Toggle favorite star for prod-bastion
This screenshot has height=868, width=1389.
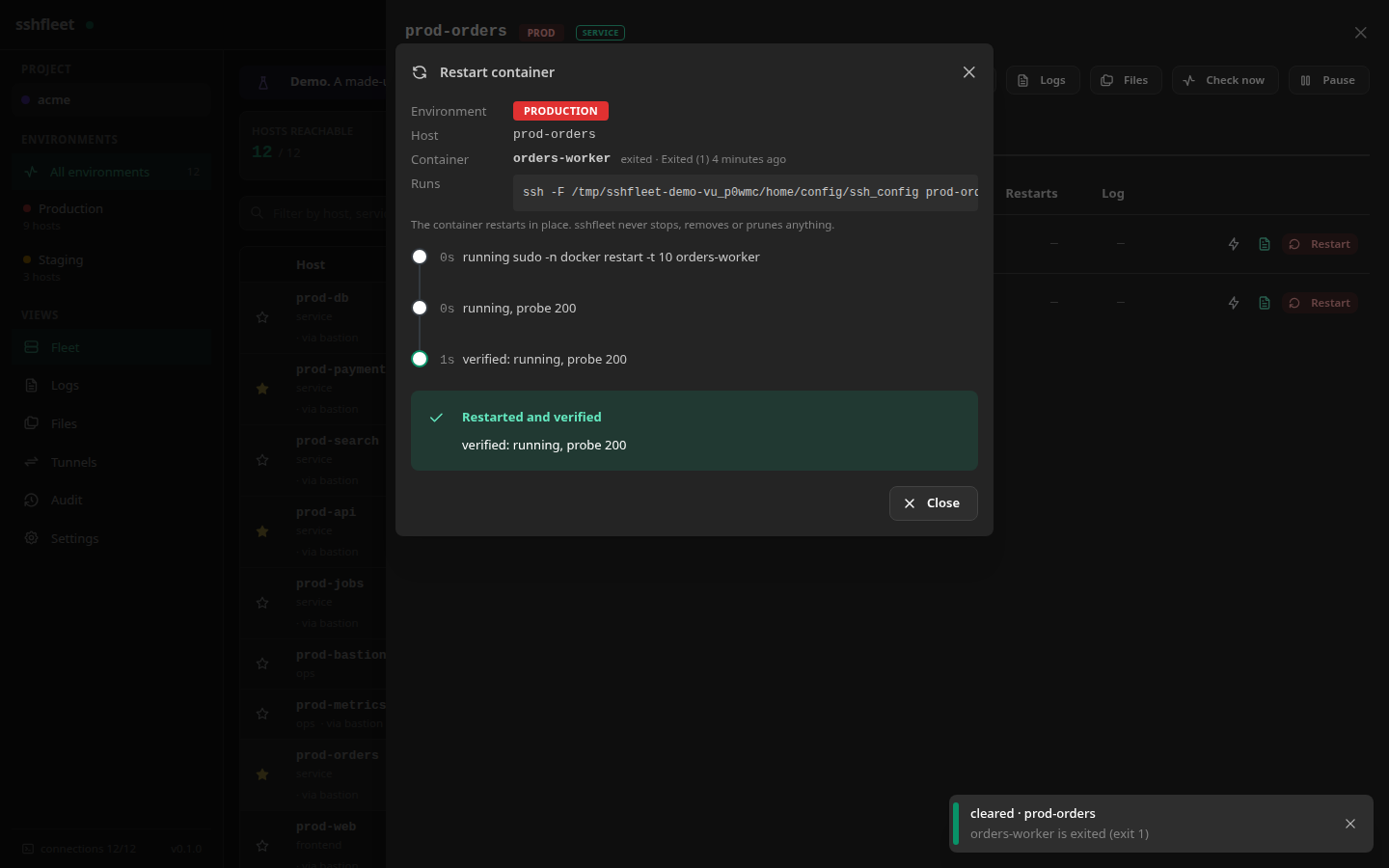[262, 664]
